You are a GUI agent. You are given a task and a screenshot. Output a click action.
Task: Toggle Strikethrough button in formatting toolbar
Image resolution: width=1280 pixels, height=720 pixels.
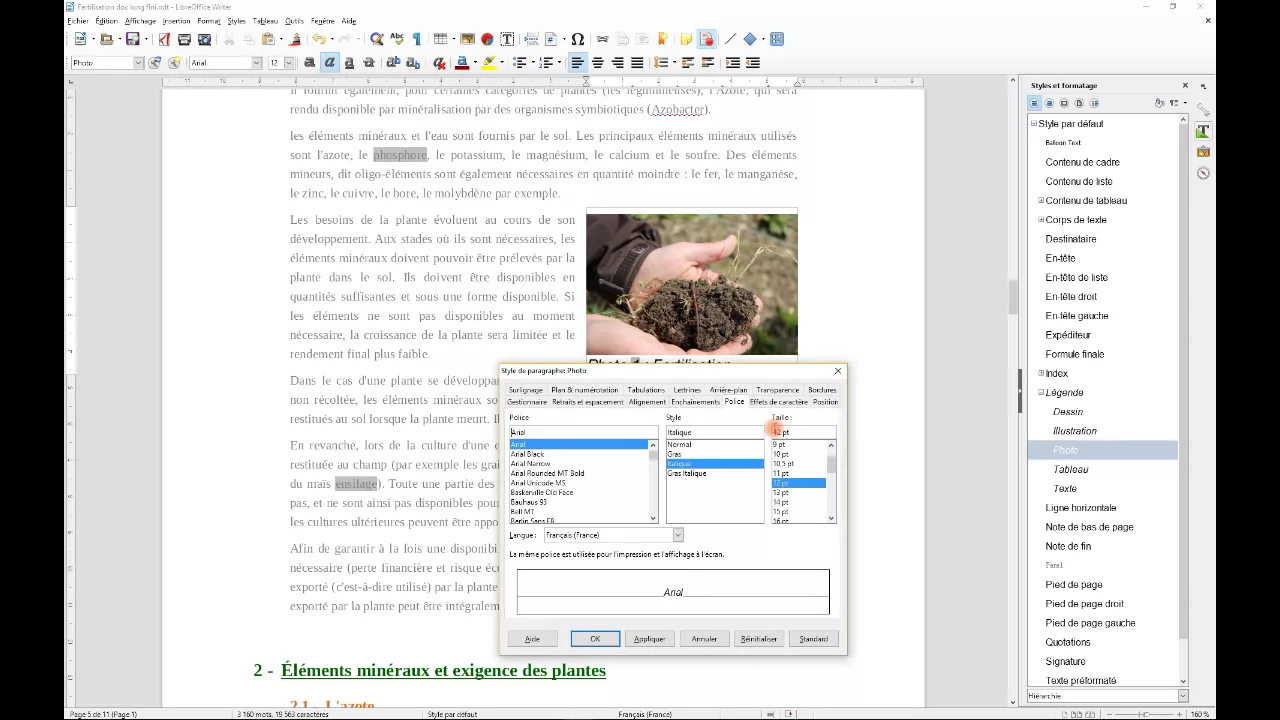(369, 62)
